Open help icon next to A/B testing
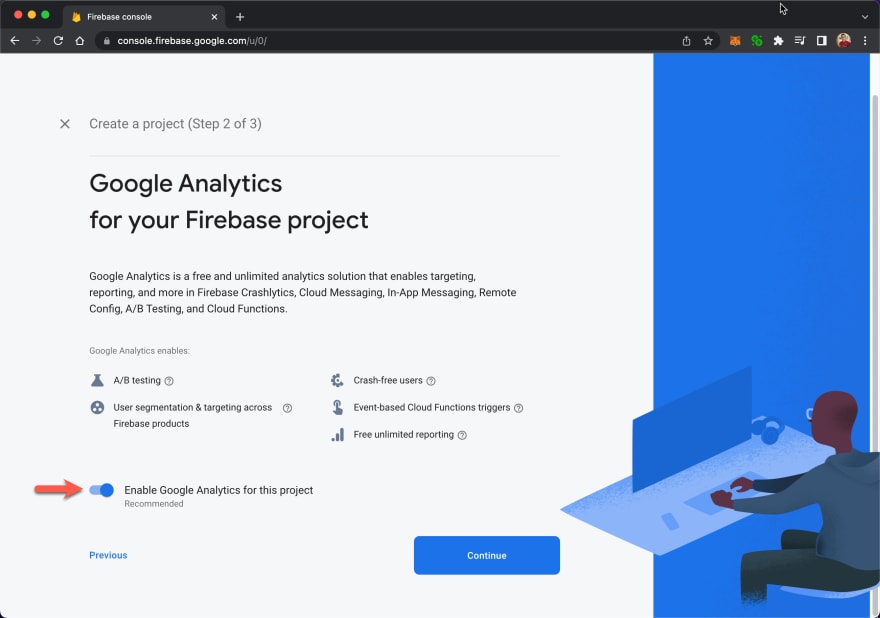880x618 pixels. coord(169,381)
